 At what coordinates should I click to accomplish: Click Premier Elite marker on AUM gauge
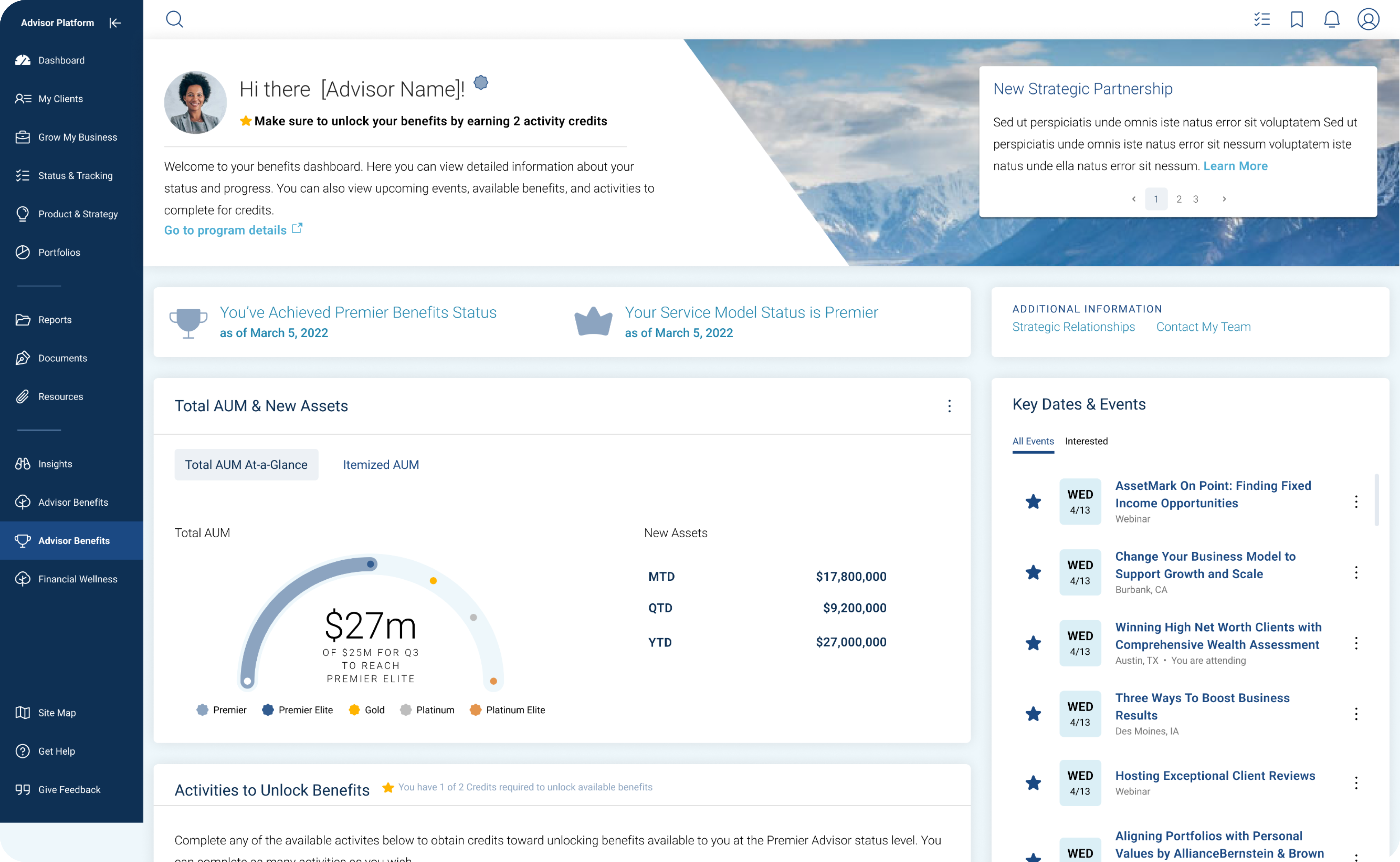point(371,564)
